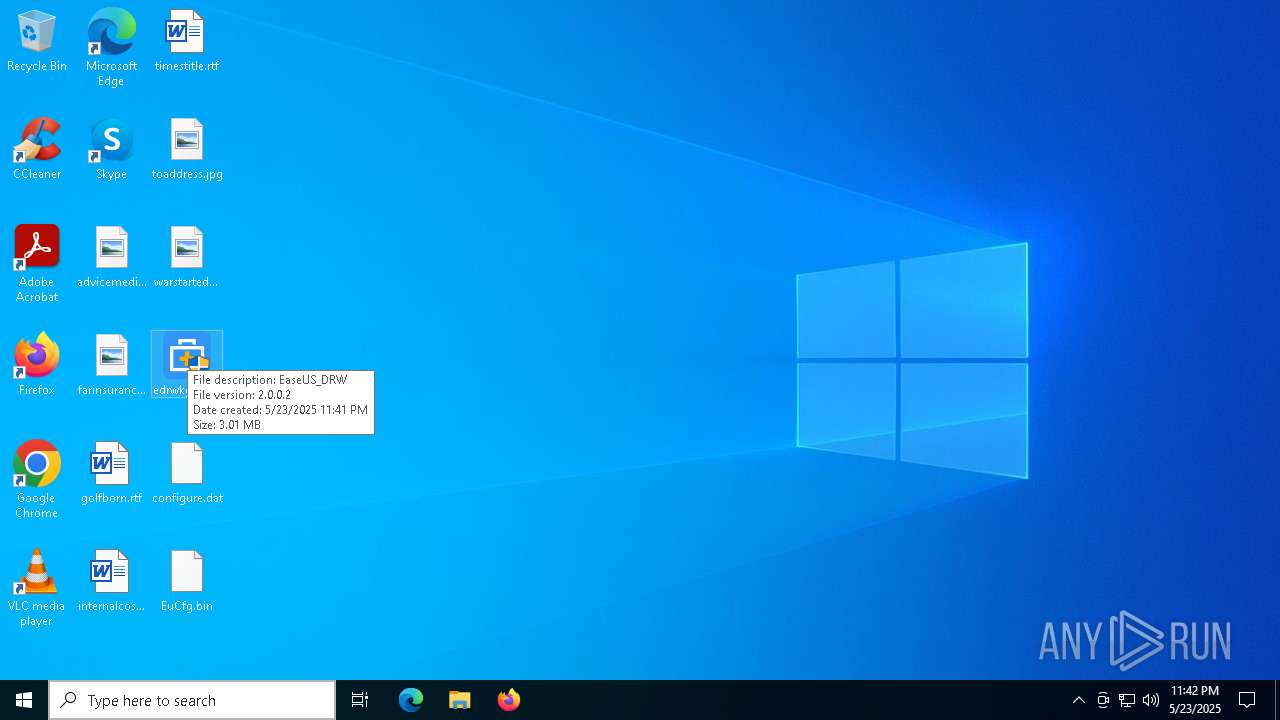This screenshot has width=1280, height=720.
Task: Select the configure.dat file
Action: click(187, 473)
